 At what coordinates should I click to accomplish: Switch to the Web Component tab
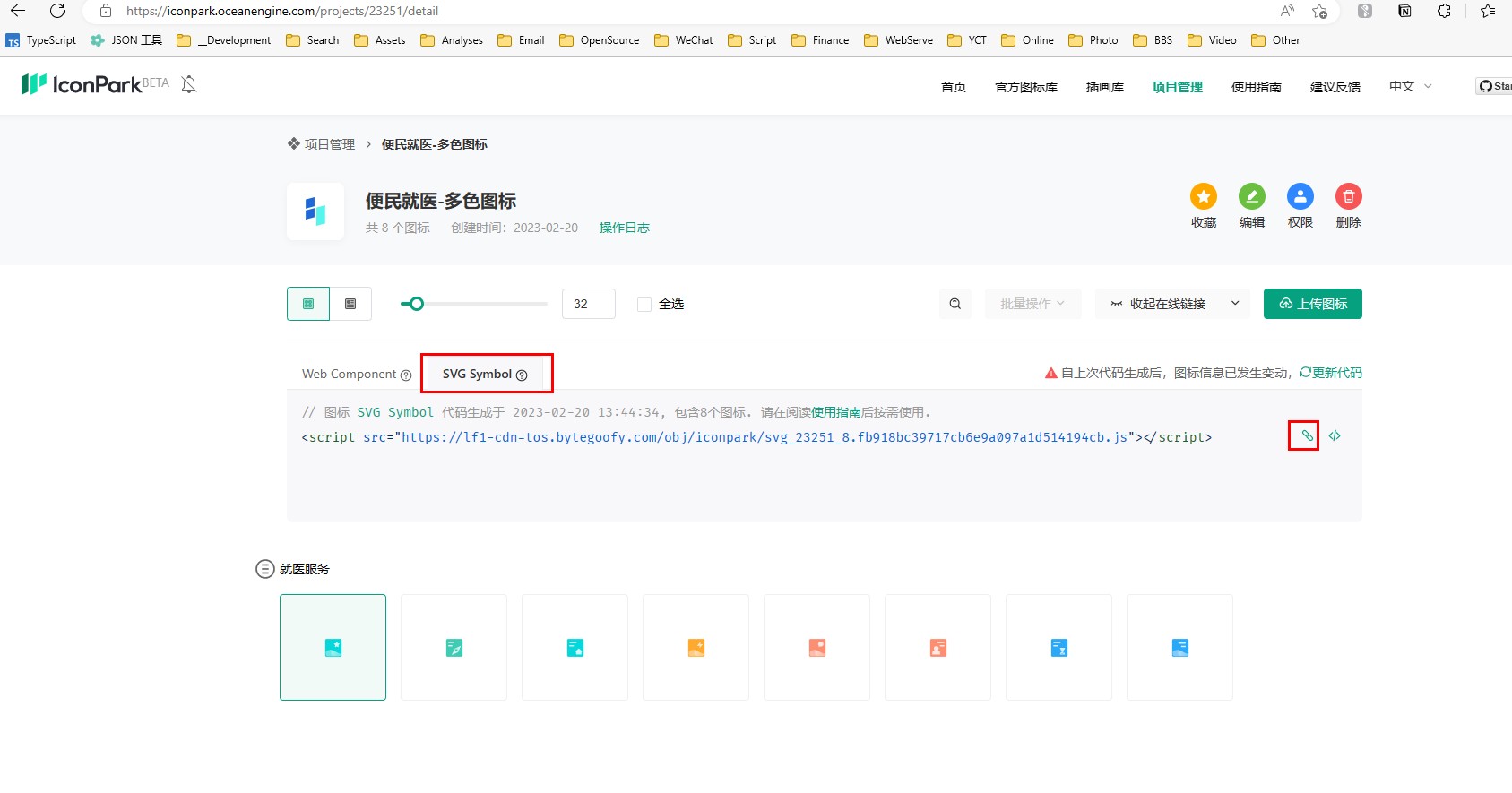pos(357,374)
